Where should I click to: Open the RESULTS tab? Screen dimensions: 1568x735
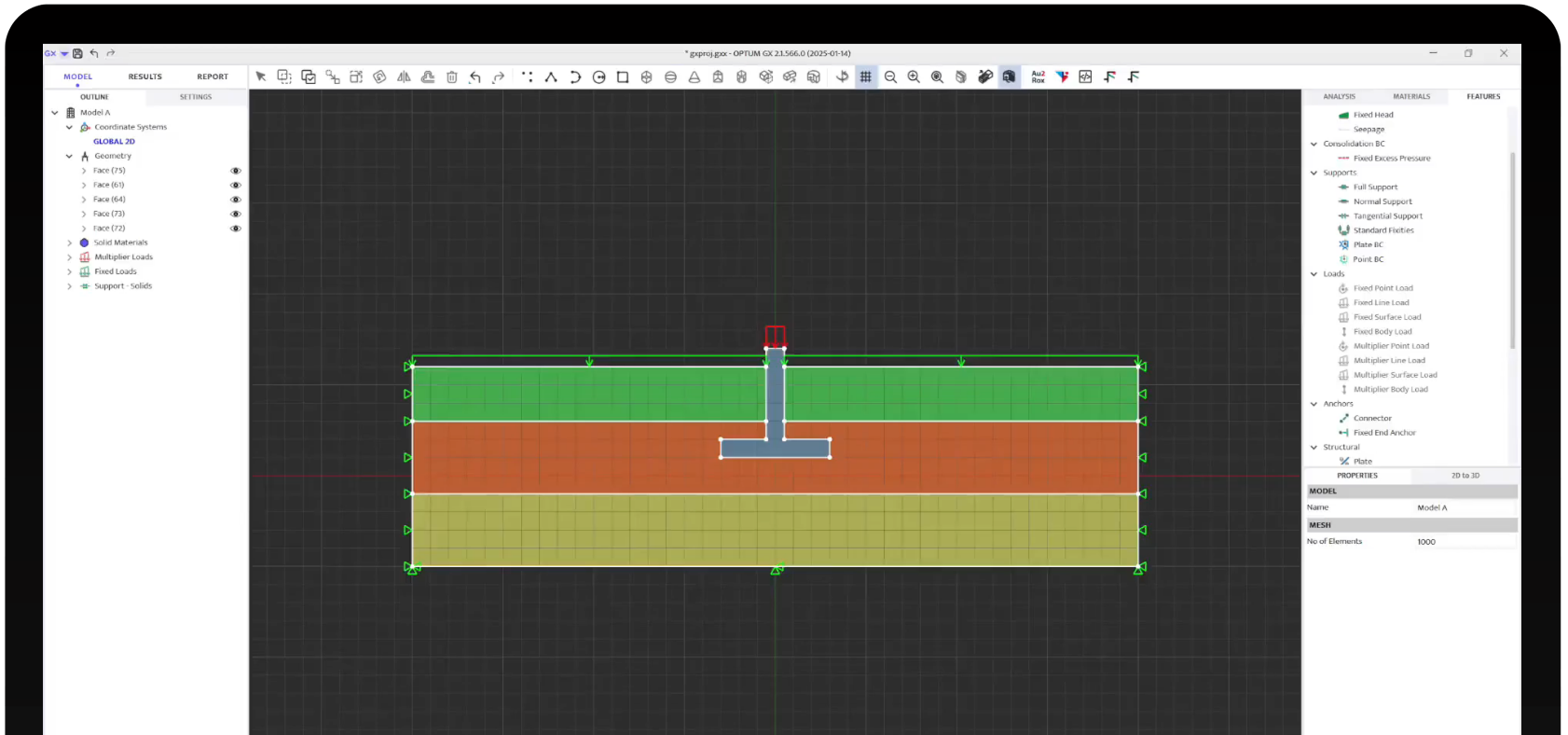pyautogui.click(x=145, y=77)
